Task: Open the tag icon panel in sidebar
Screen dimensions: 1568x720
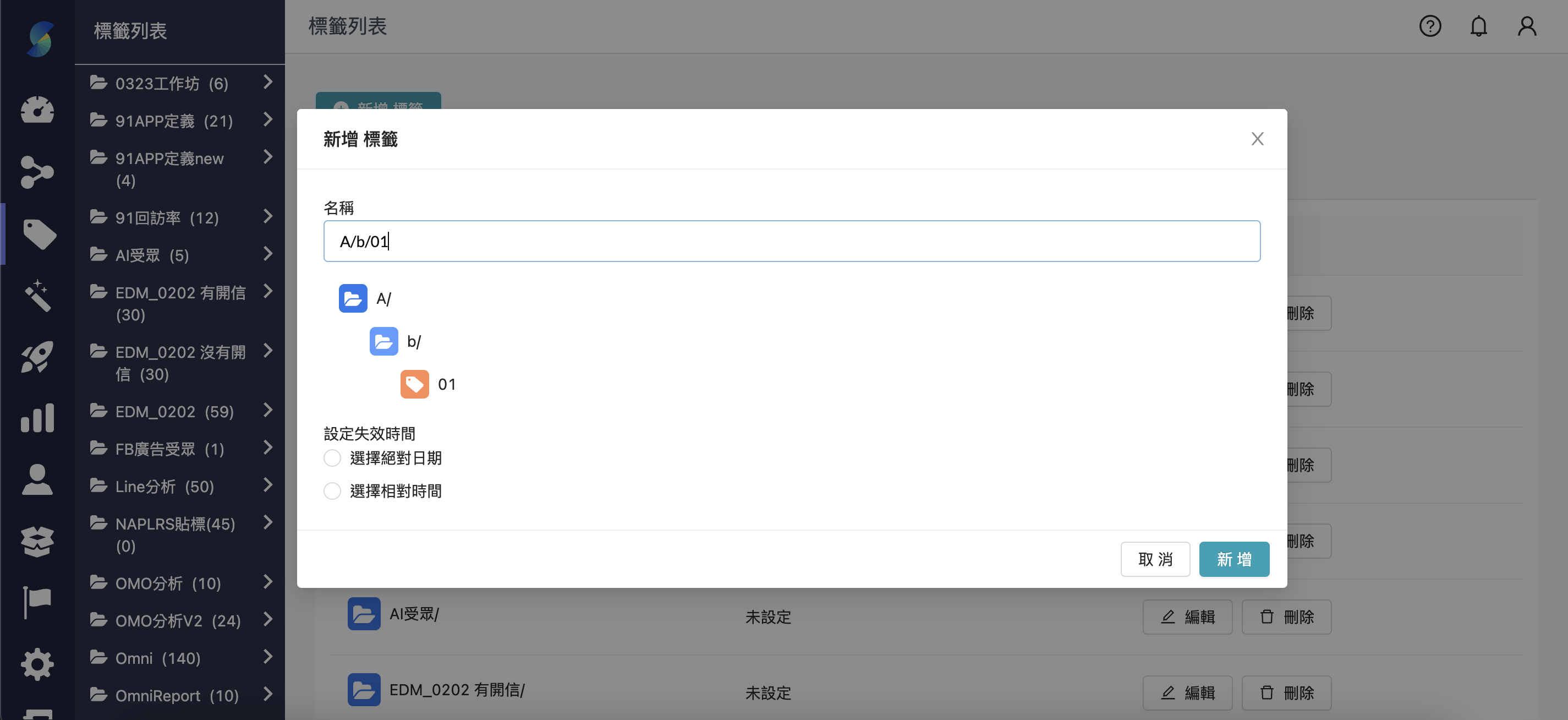Action: click(37, 234)
